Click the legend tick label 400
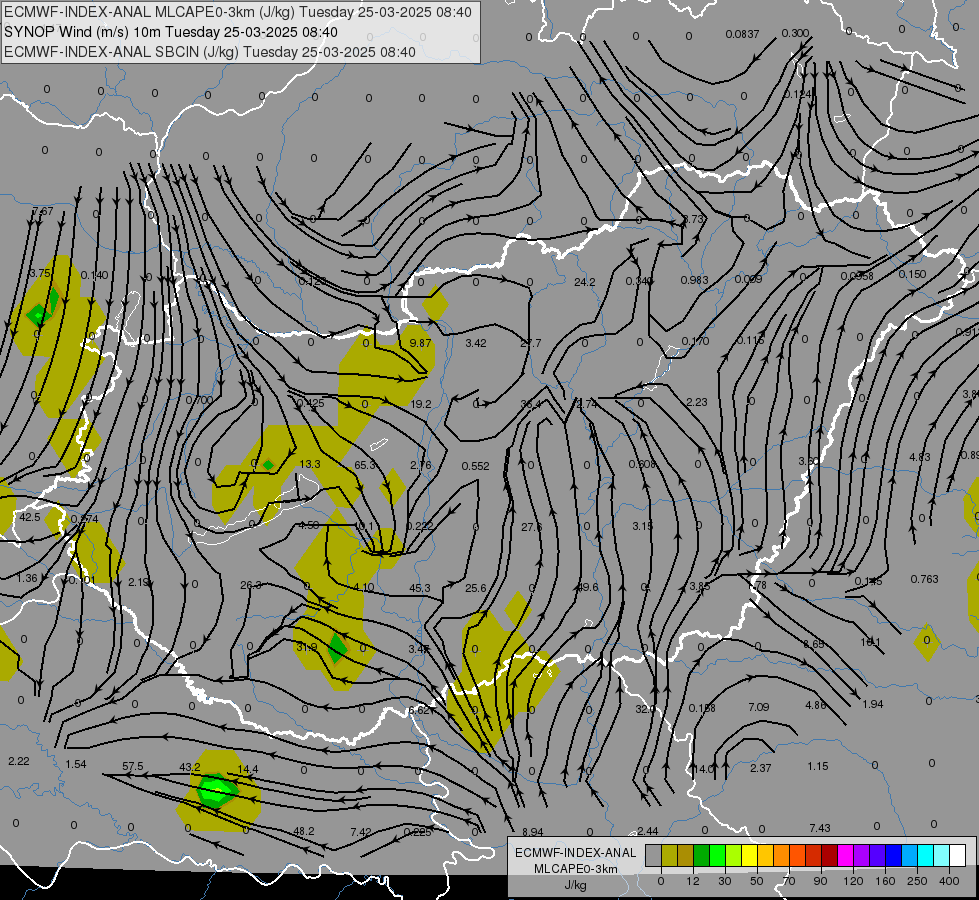Screen dimensions: 979x900 pos(949,881)
